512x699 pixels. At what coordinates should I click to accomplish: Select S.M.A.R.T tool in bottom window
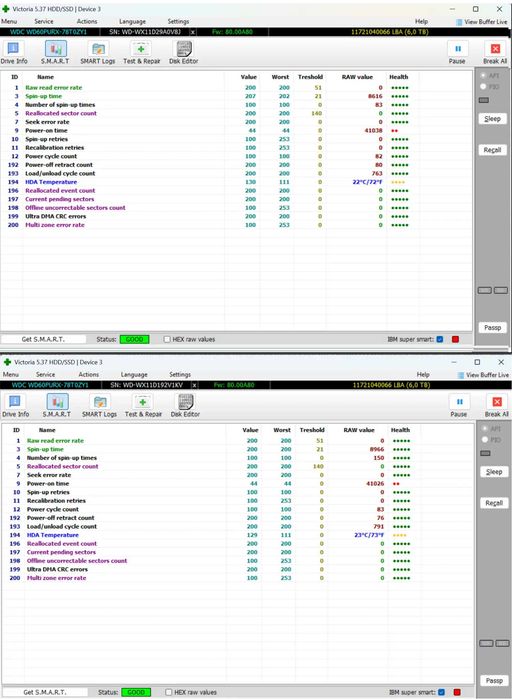coord(57,406)
